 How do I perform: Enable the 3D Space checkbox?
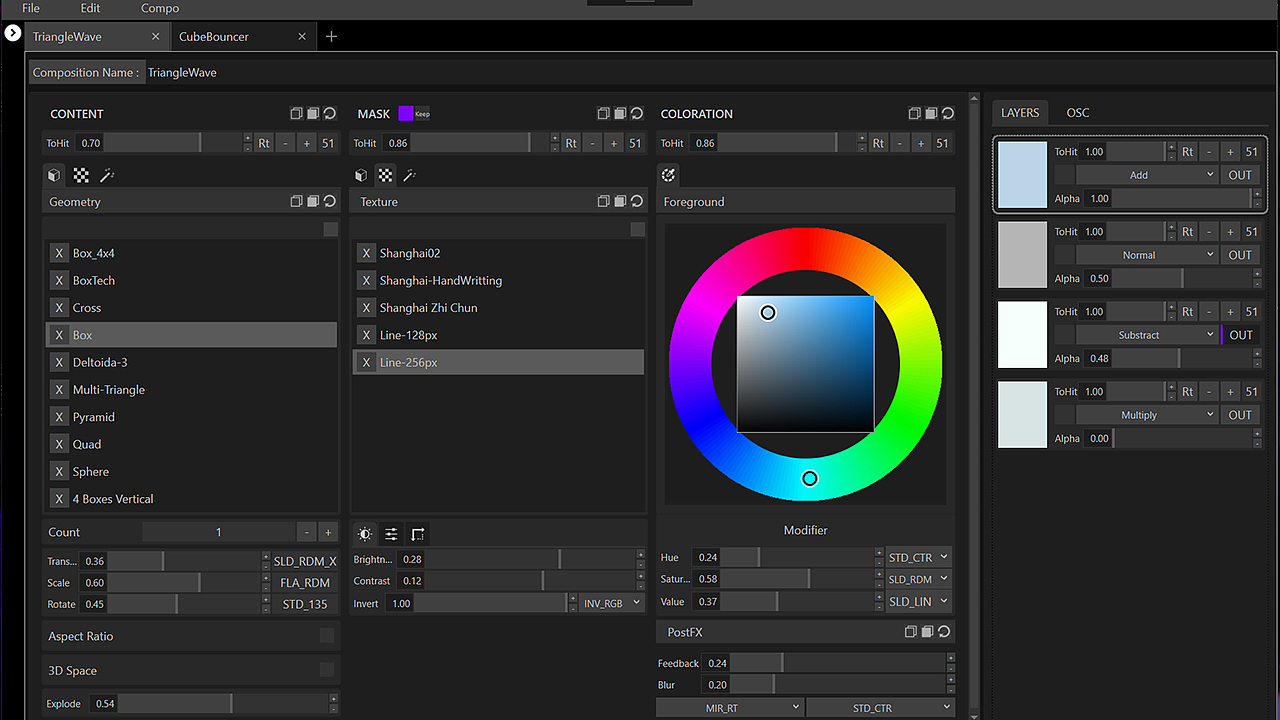327,670
